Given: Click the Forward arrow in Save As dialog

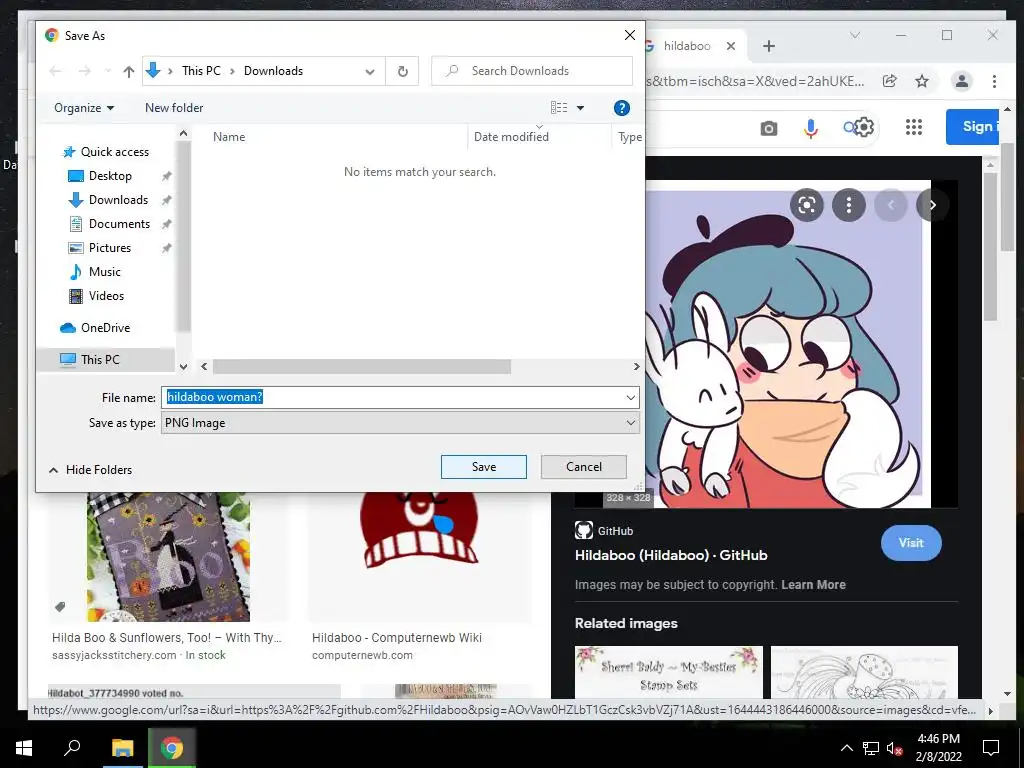Looking at the screenshot, I should (x=84, y=71).
